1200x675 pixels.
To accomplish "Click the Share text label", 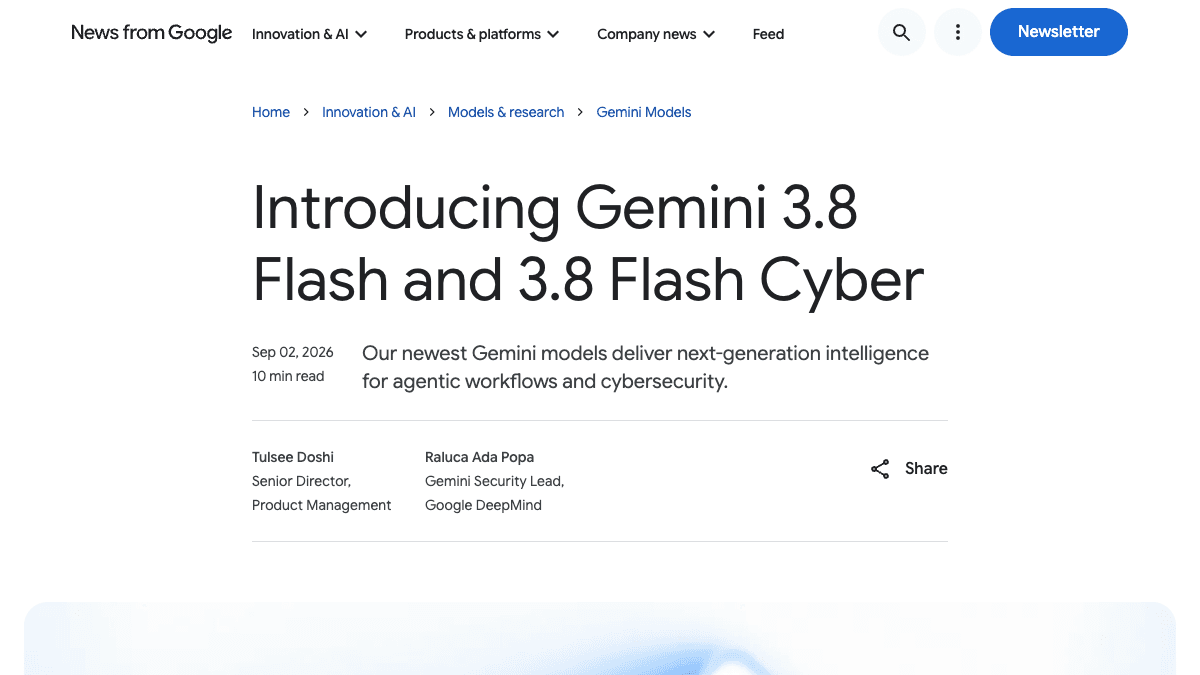I will click(x=926, y=468).
